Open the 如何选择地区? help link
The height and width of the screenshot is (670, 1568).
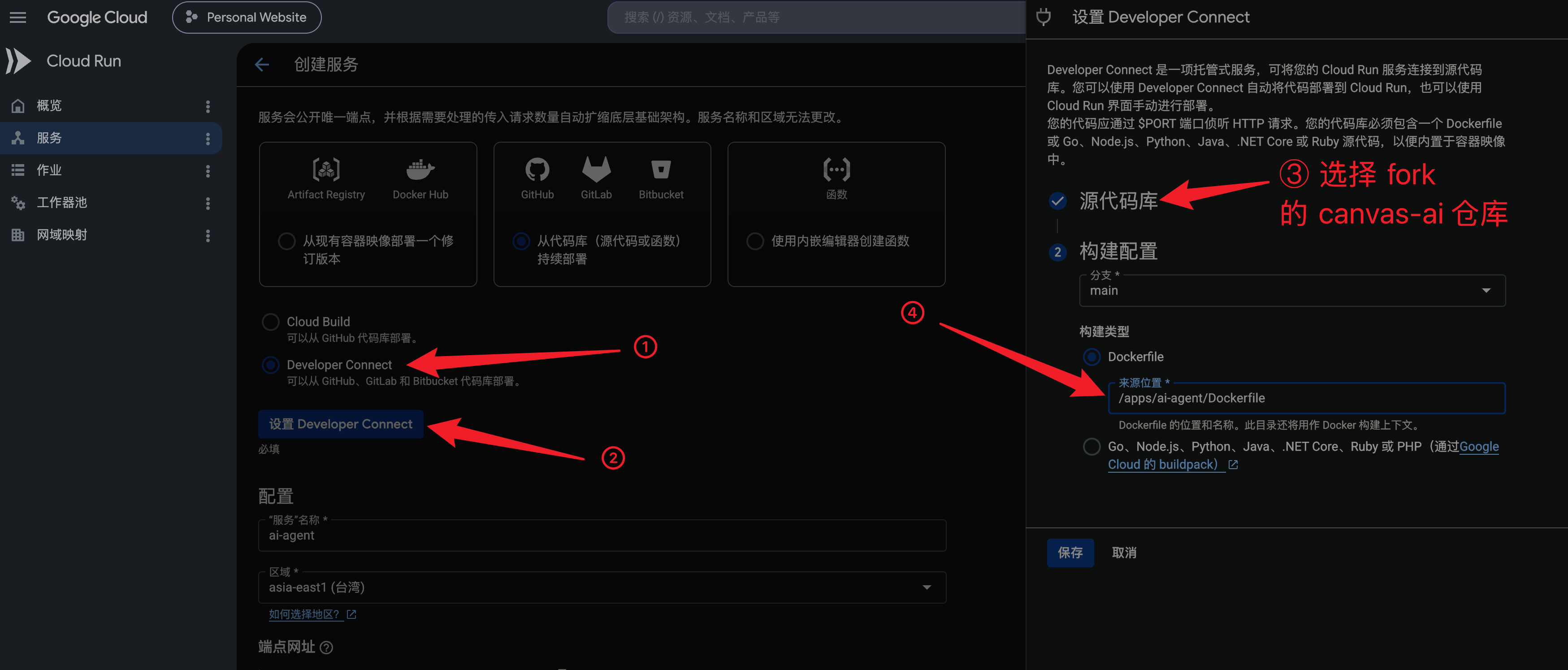coord(312,614)
